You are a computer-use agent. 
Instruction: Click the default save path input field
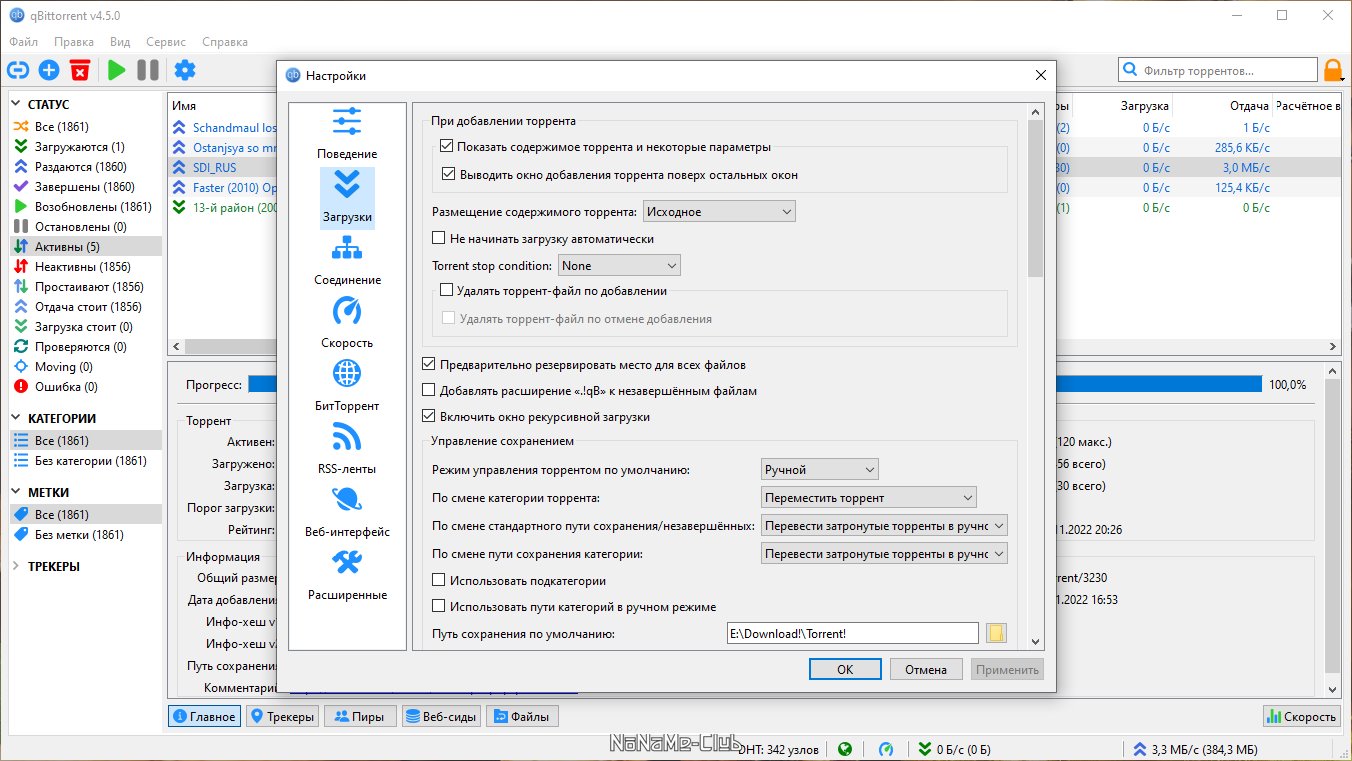pos(852,633)
